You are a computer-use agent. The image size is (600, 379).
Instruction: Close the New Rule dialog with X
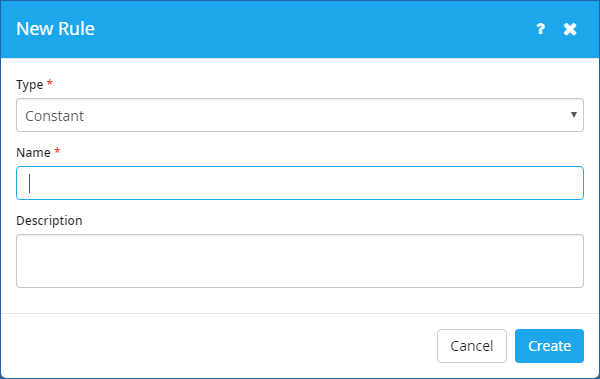tap(570, 29)
